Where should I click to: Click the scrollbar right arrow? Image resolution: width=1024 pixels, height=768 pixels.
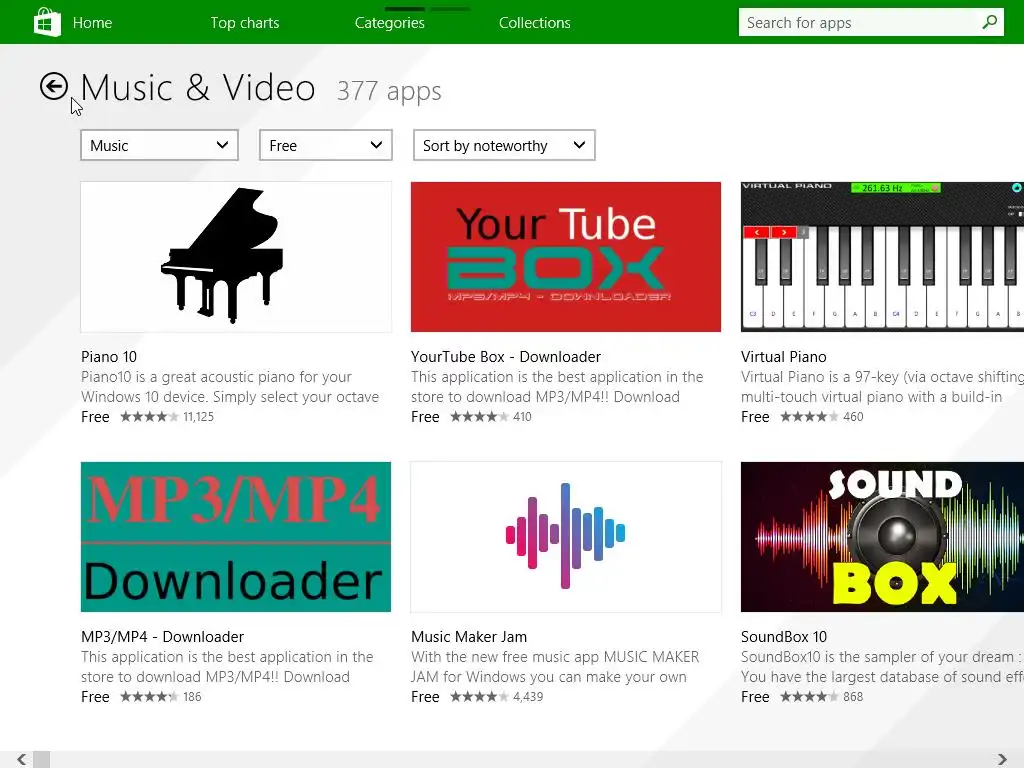1002,760
